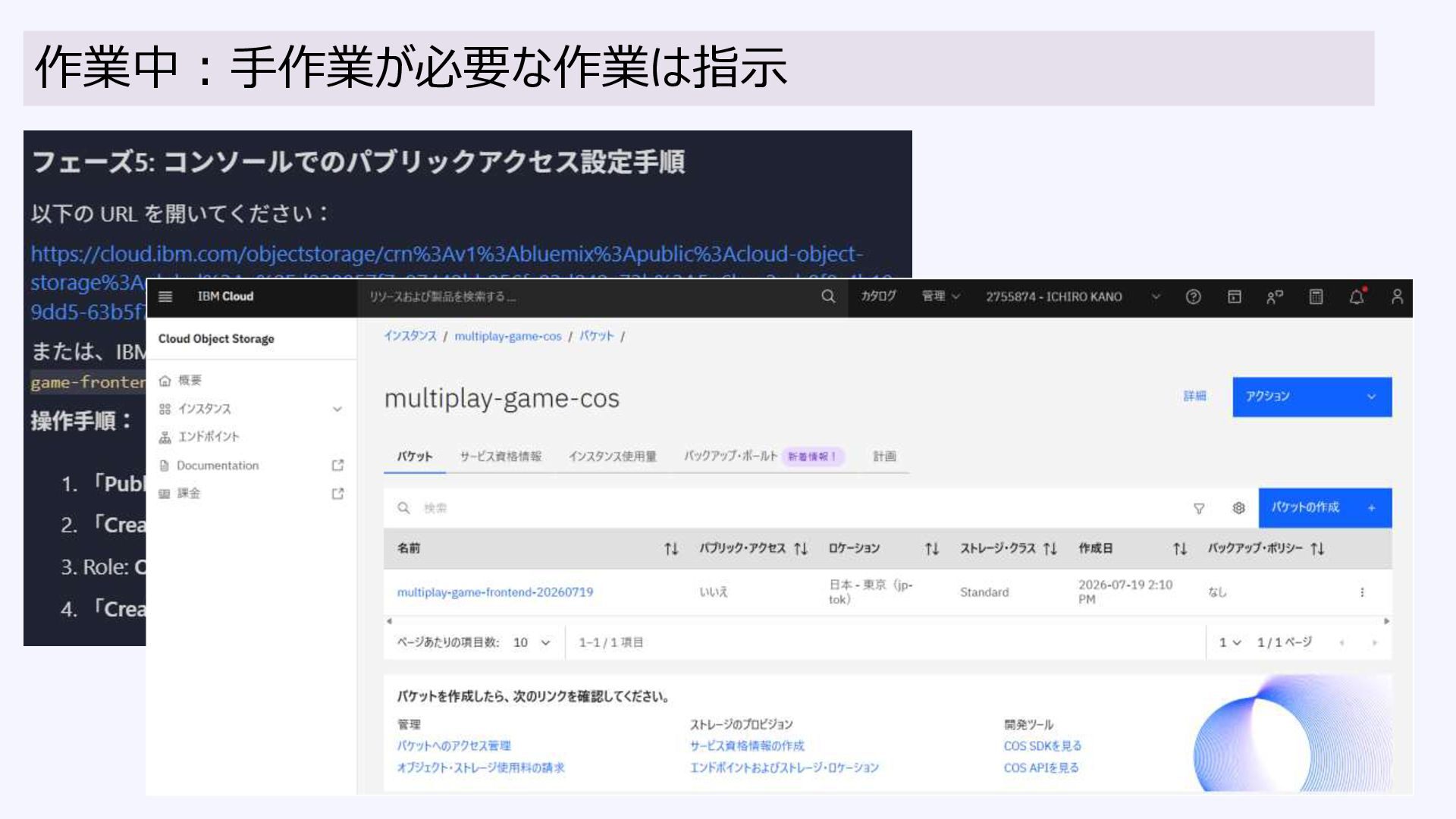This screenshot has width=1456, height=819.
Task: Sort the table by 名前 column arrows
Action: click(671, 548)
